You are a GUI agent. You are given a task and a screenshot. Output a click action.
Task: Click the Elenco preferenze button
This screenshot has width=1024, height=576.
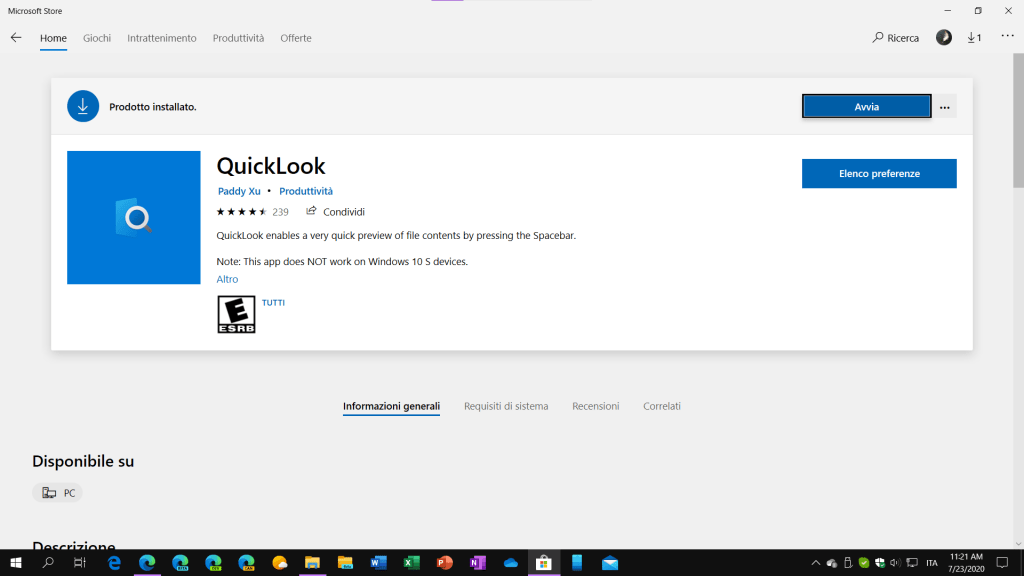click(879, 173)
